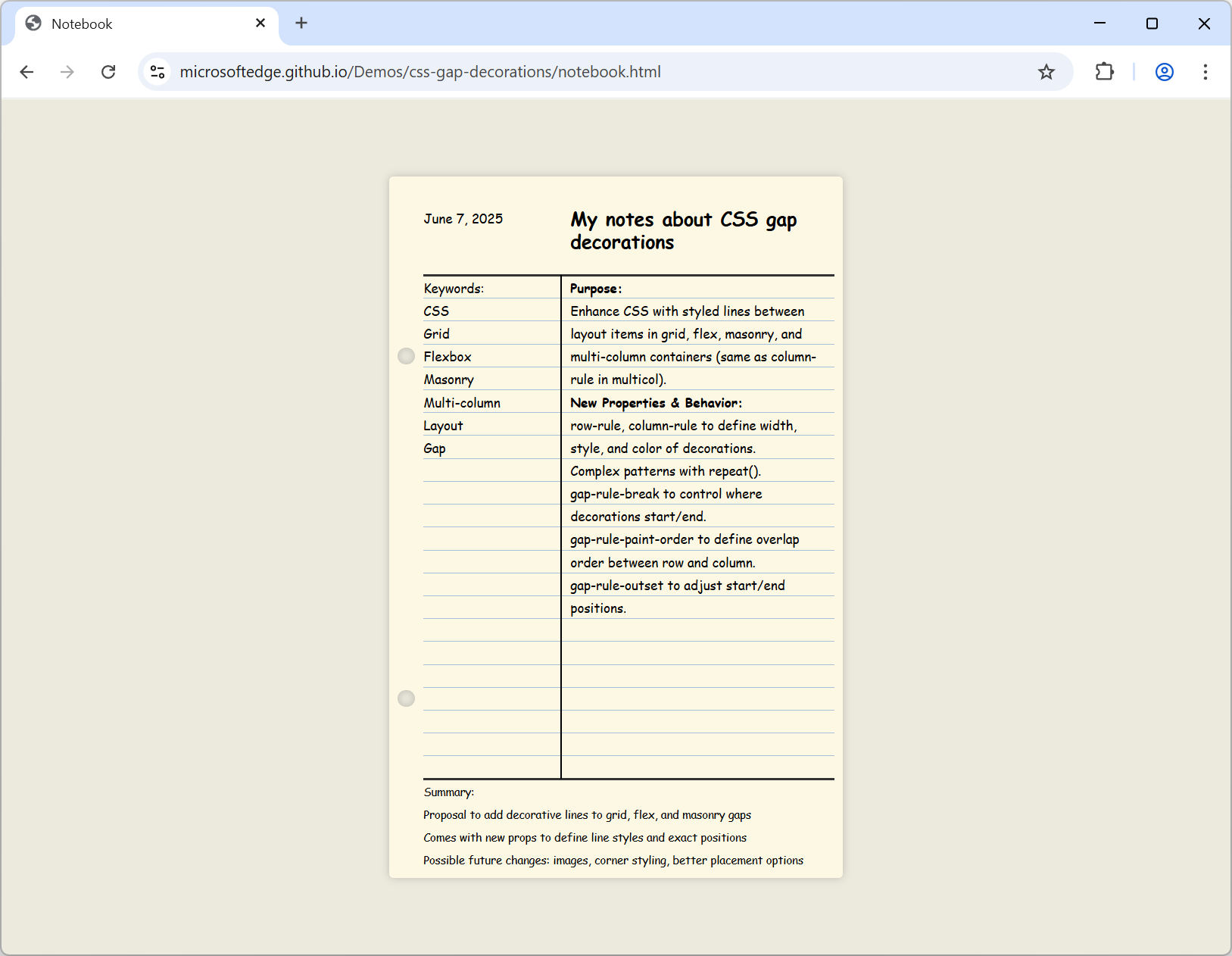Open Chrome's three-dot menu
The image size is (1232, 956).
[1205, 72]
